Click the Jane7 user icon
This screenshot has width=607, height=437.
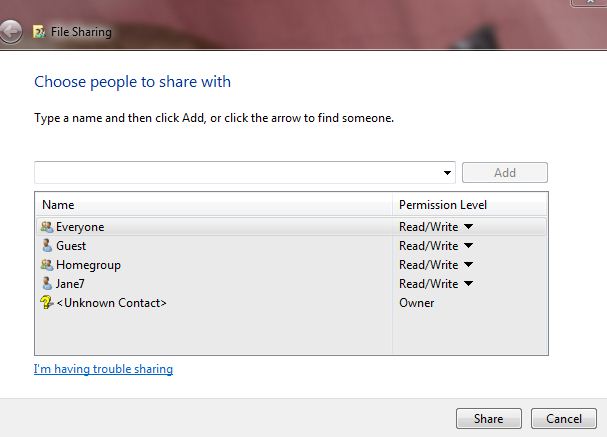(x=47, y=284)
